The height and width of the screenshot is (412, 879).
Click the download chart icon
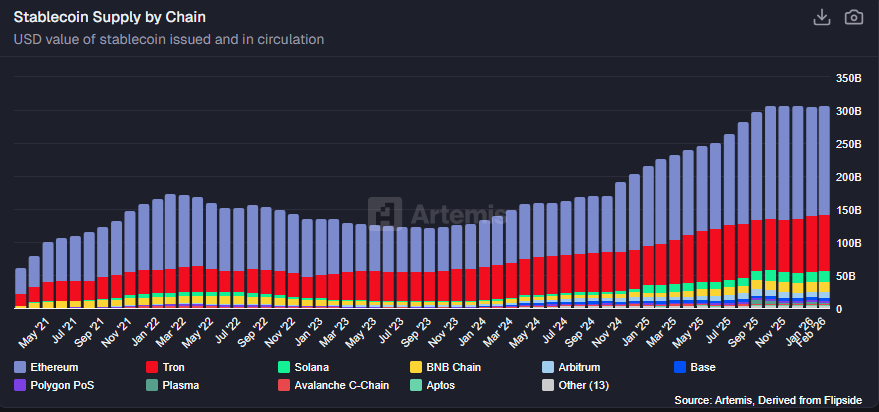pyautogui.click(x=822, y=18)
